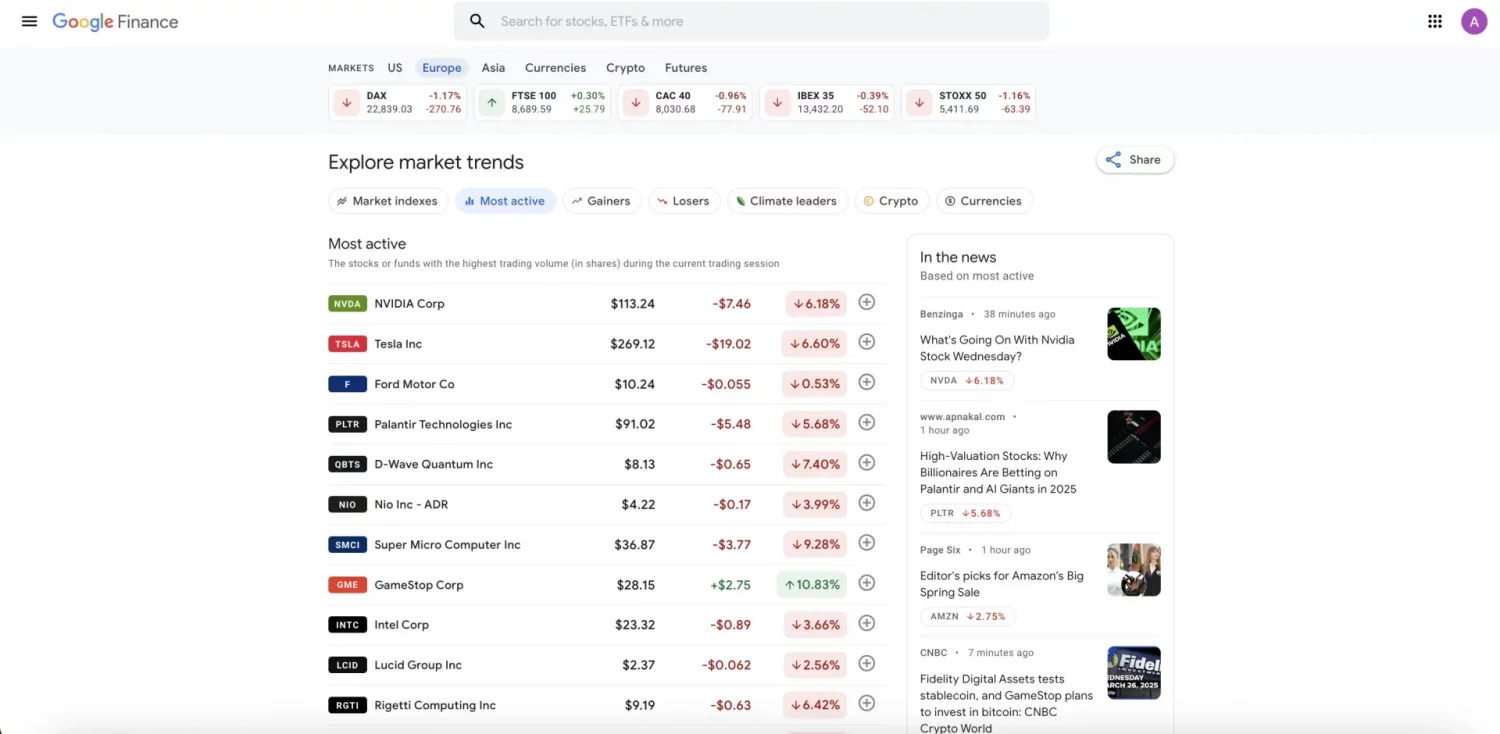Screen dimensions: 1500x734
Task: Select the Europe markets tab
Action: 442,68
